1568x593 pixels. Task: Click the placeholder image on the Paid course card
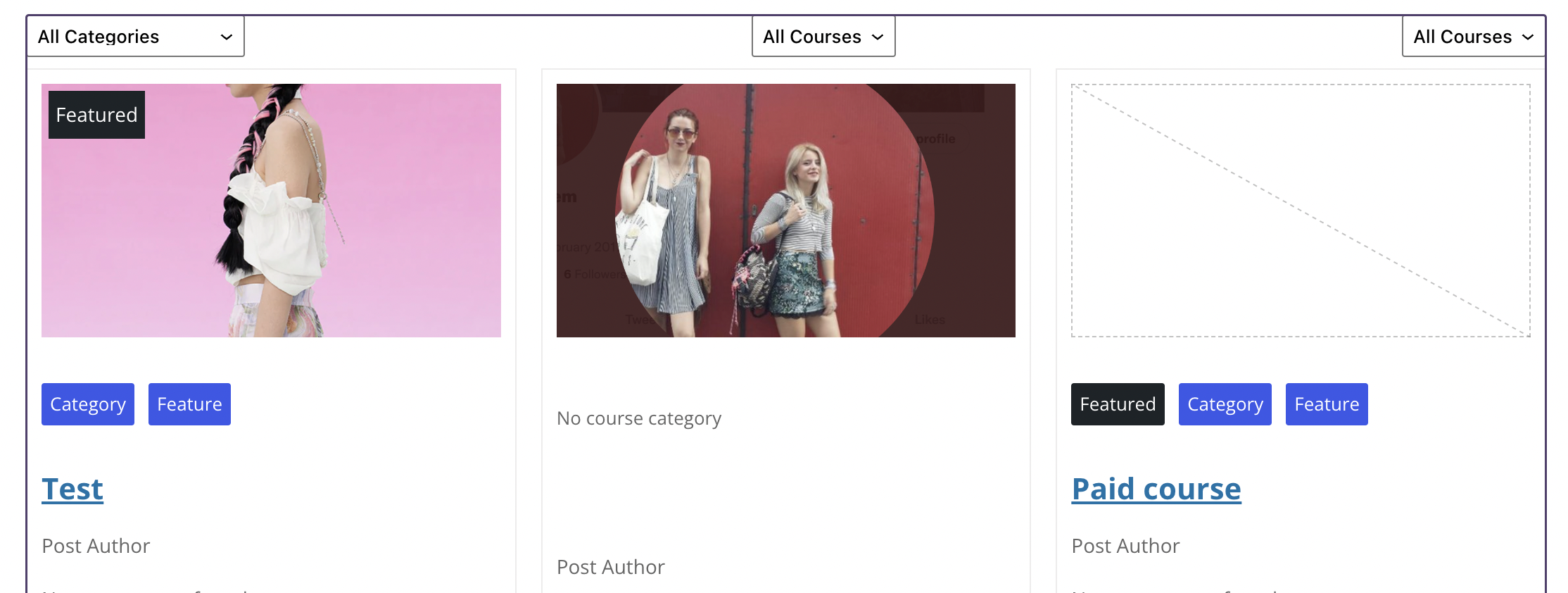(x=1301, y=210)
